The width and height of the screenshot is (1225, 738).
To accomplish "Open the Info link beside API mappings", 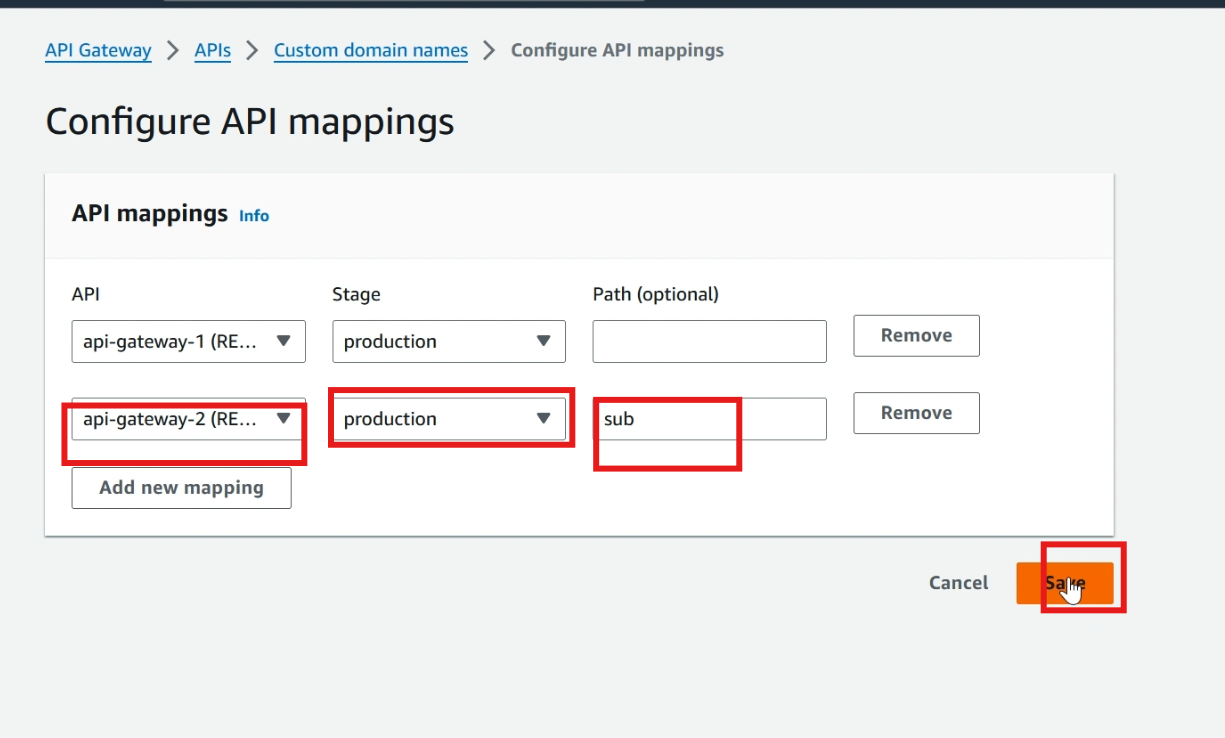I will [254, 215].
